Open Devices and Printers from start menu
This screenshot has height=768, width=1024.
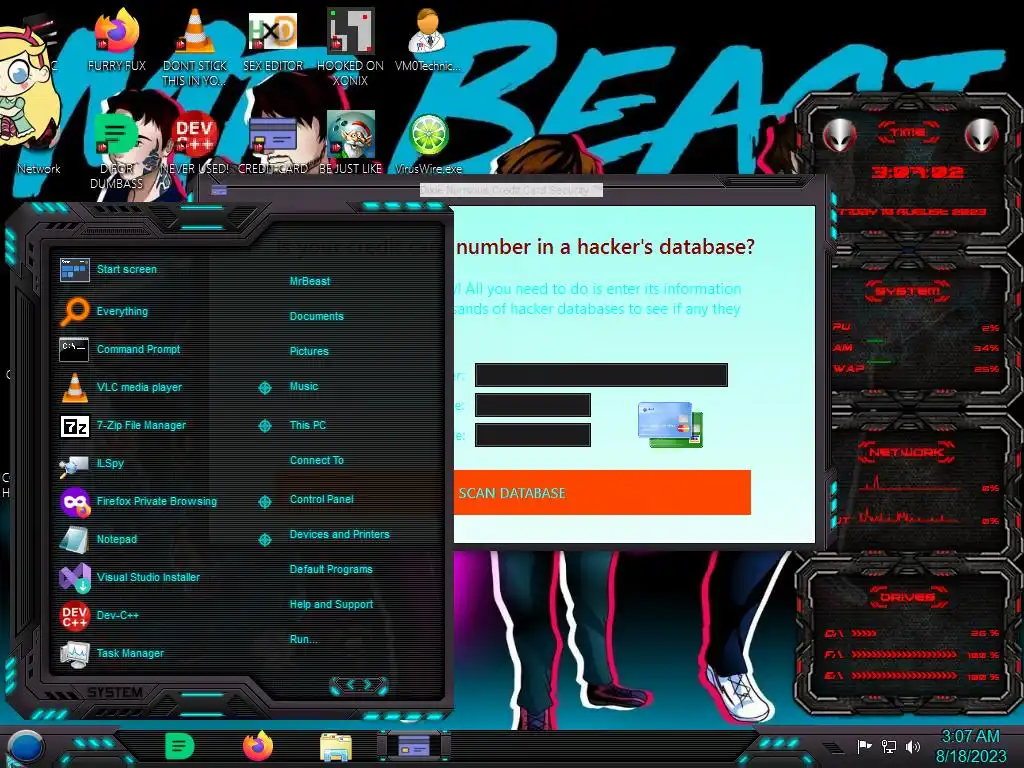340,534
